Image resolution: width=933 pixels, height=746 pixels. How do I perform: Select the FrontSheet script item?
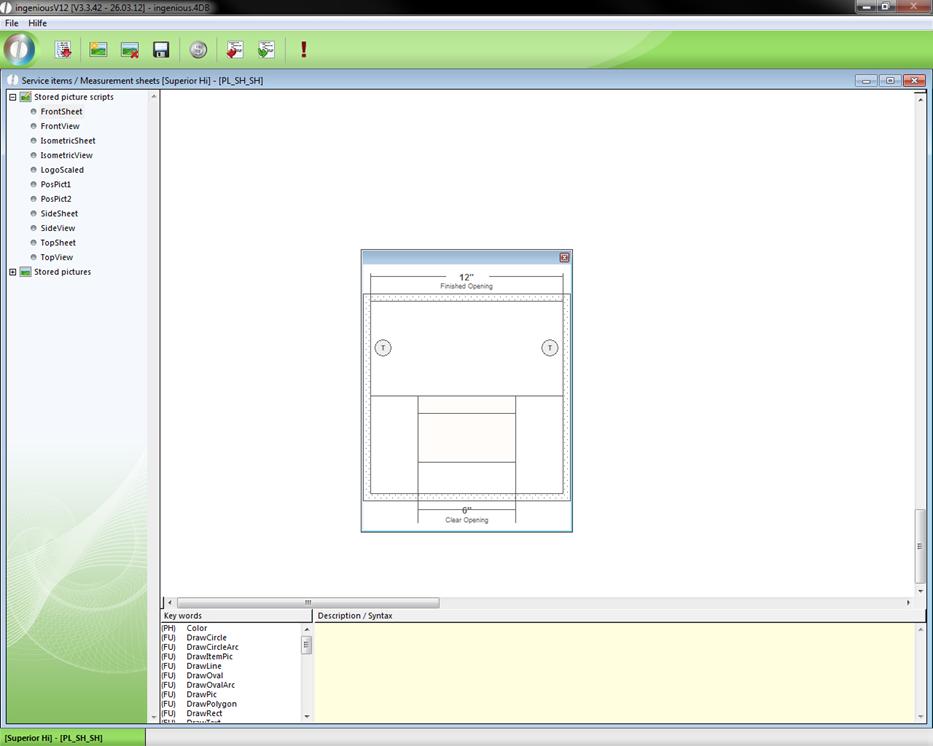(61, 112)
